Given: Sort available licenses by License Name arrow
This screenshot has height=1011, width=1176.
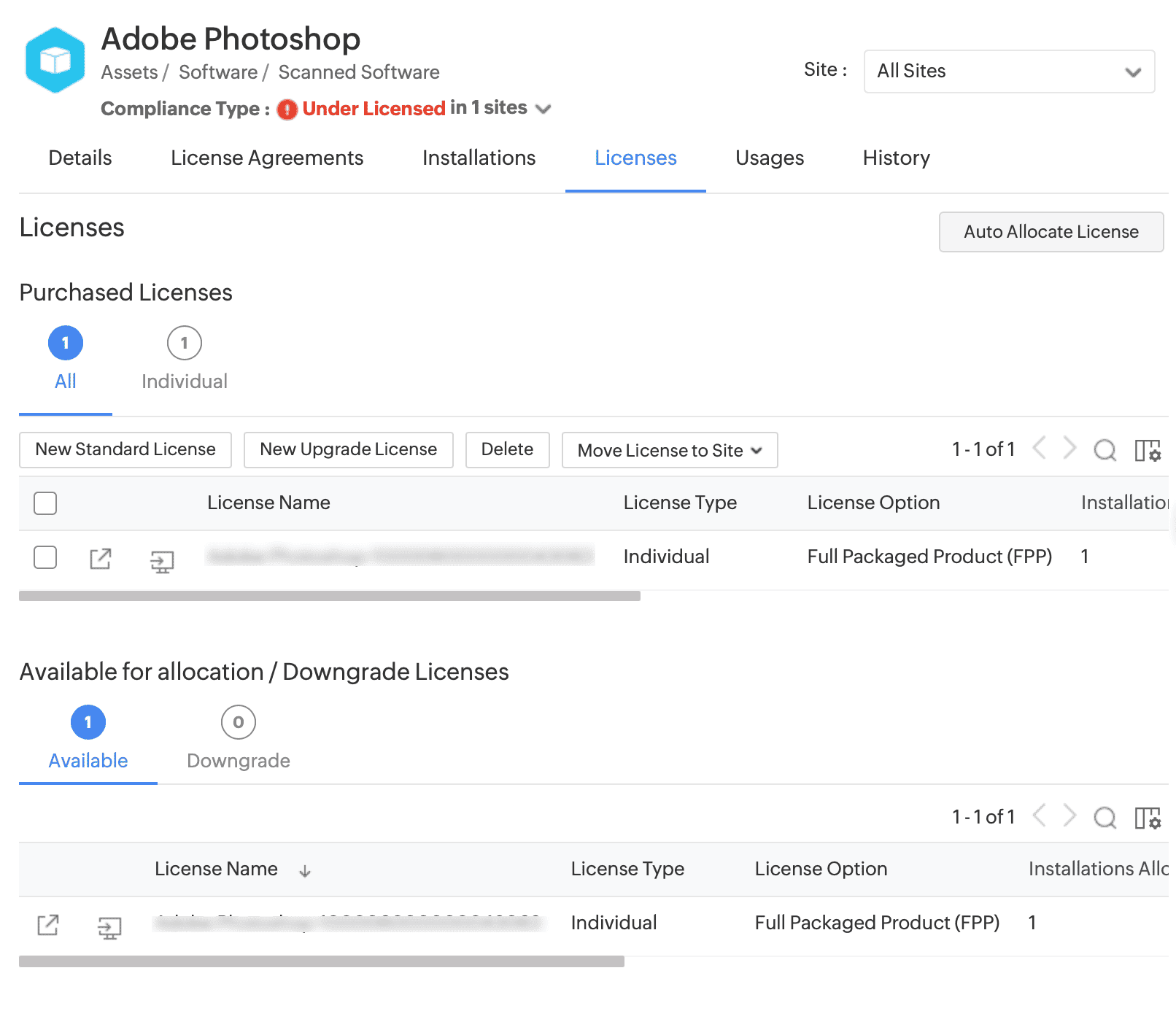Looking at the screenshot, I should coord(305,871).
